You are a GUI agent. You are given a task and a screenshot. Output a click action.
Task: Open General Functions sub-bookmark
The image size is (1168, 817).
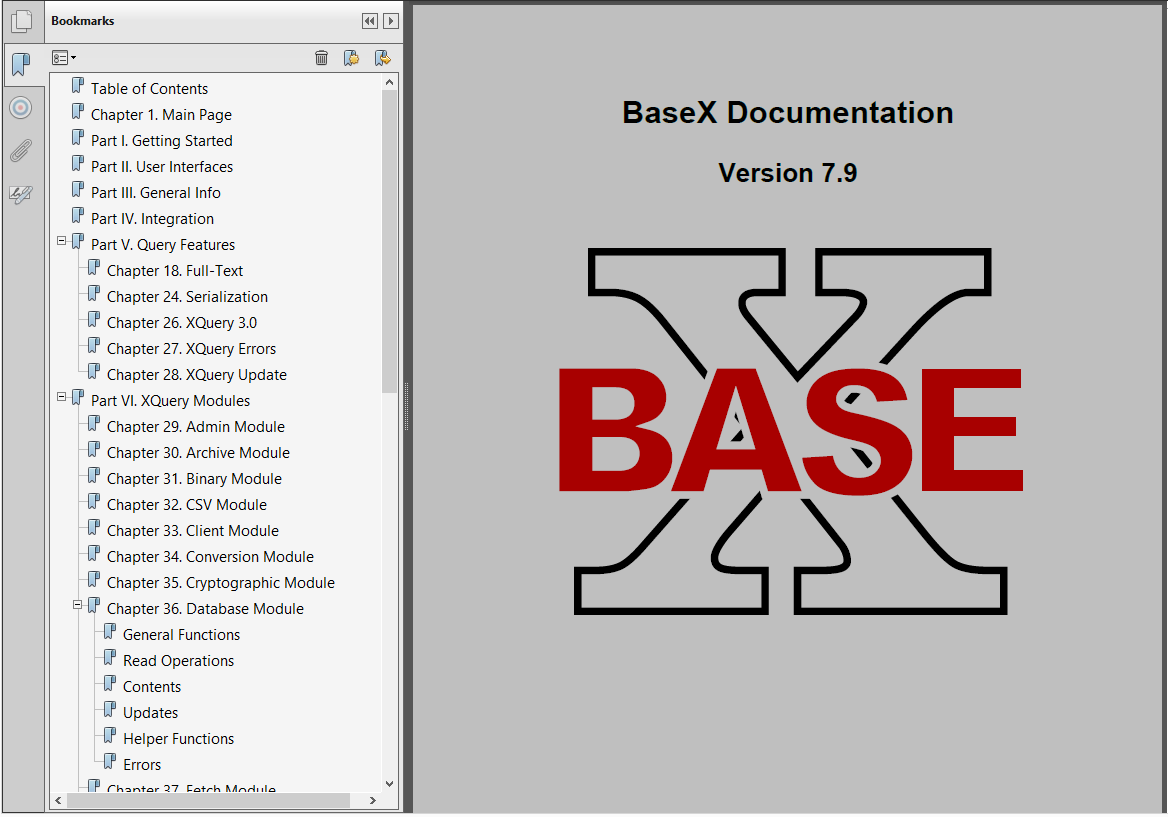(181, 635)
